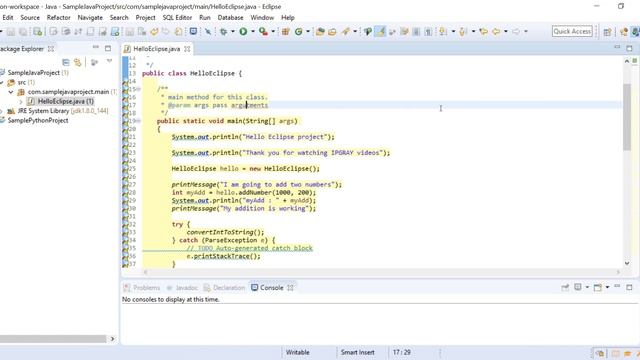Open the Navigate menu
Screen dimensions: 640x360
click(x=90, y=18)
